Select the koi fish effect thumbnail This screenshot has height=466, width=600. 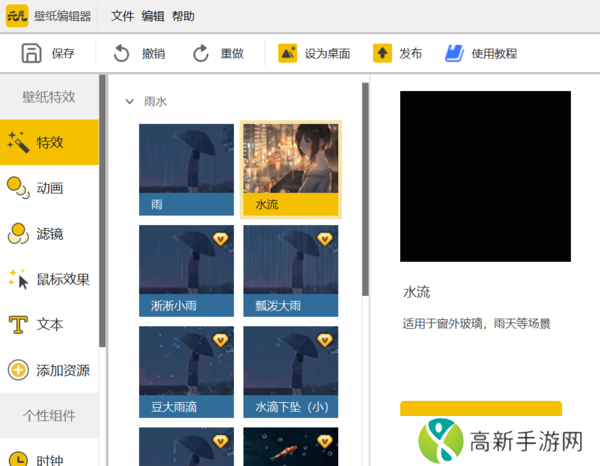[x=291, y=446]
